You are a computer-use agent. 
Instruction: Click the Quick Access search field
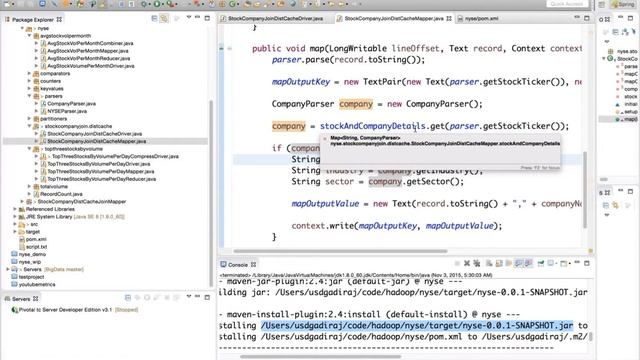pyautogui.click(x=567, y=4)
